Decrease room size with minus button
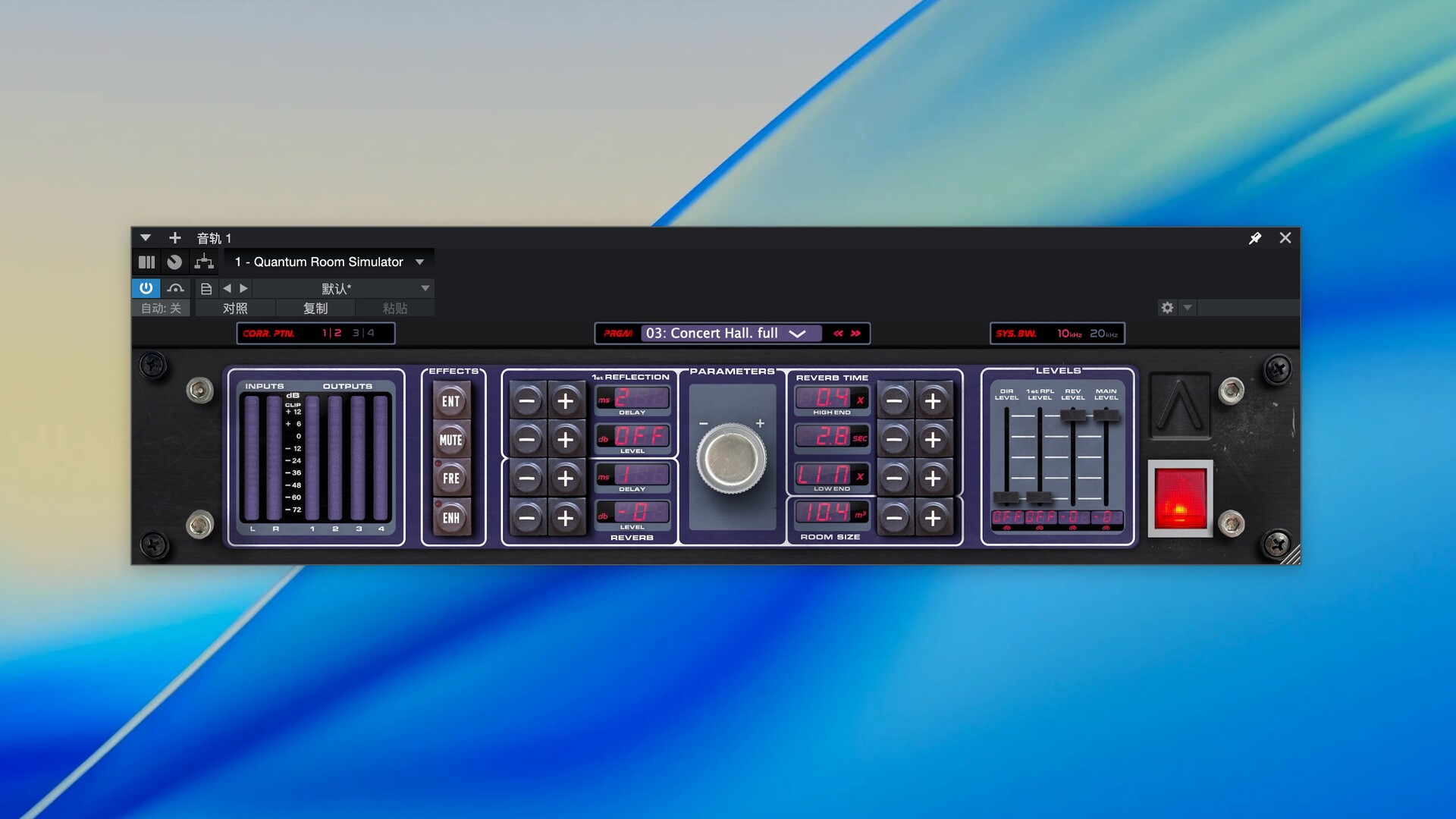This screenshot has height=819, width=1456. (895, 518)
